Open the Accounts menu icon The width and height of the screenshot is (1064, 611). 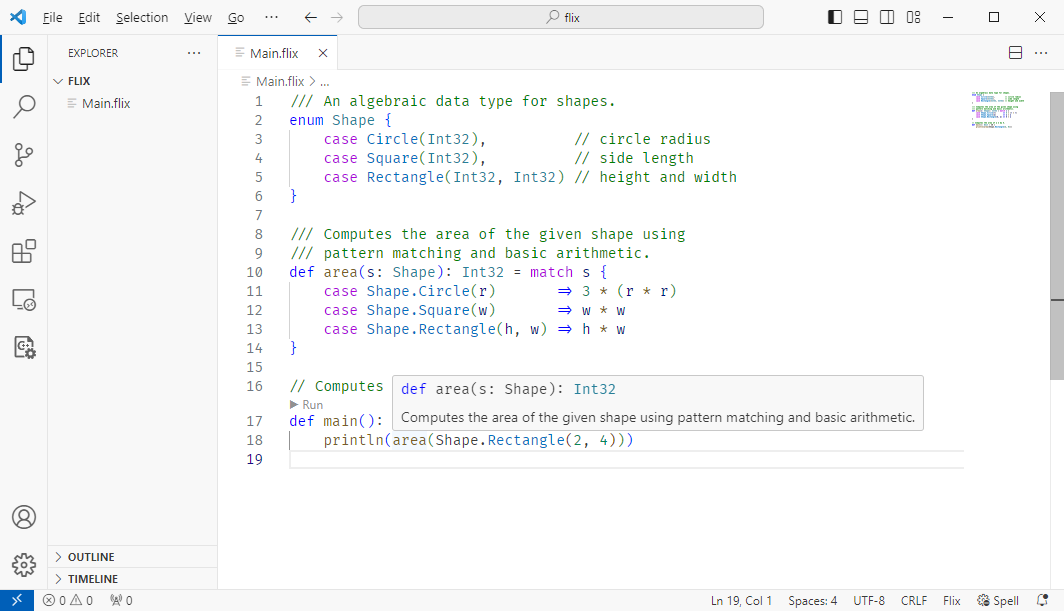click(24, 517)
